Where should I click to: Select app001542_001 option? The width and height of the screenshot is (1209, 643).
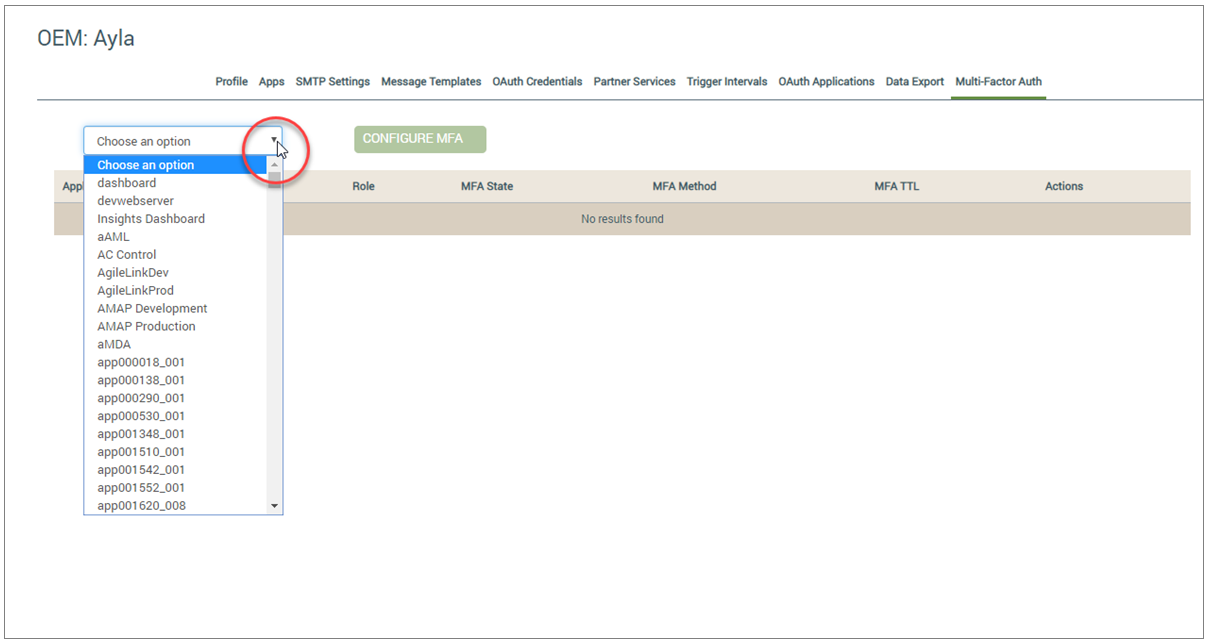175,470
